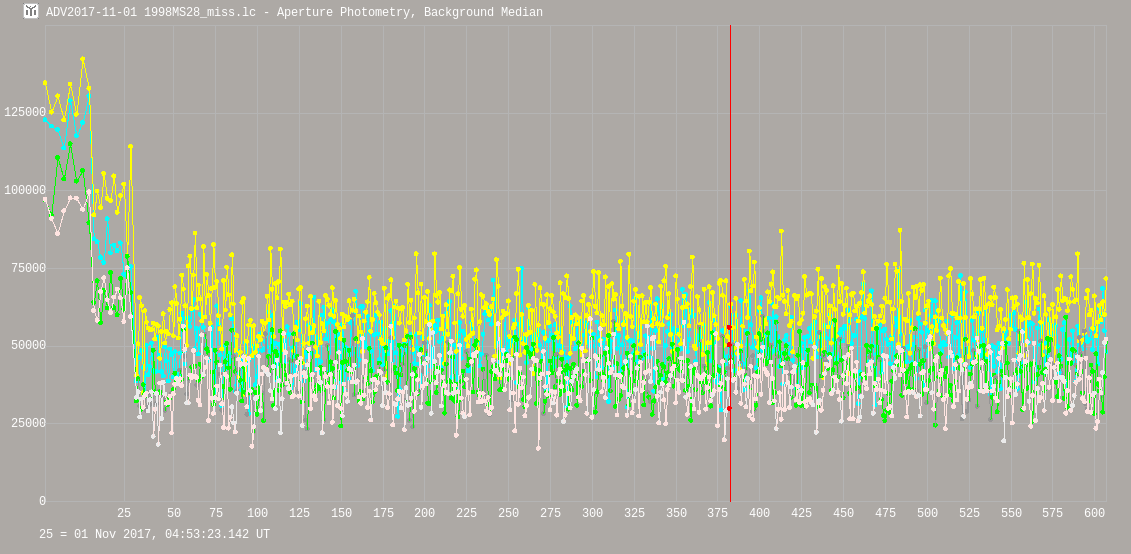1131x554 pixels.
Task: Click x-axis tick label 400
Action: (760, 514)
